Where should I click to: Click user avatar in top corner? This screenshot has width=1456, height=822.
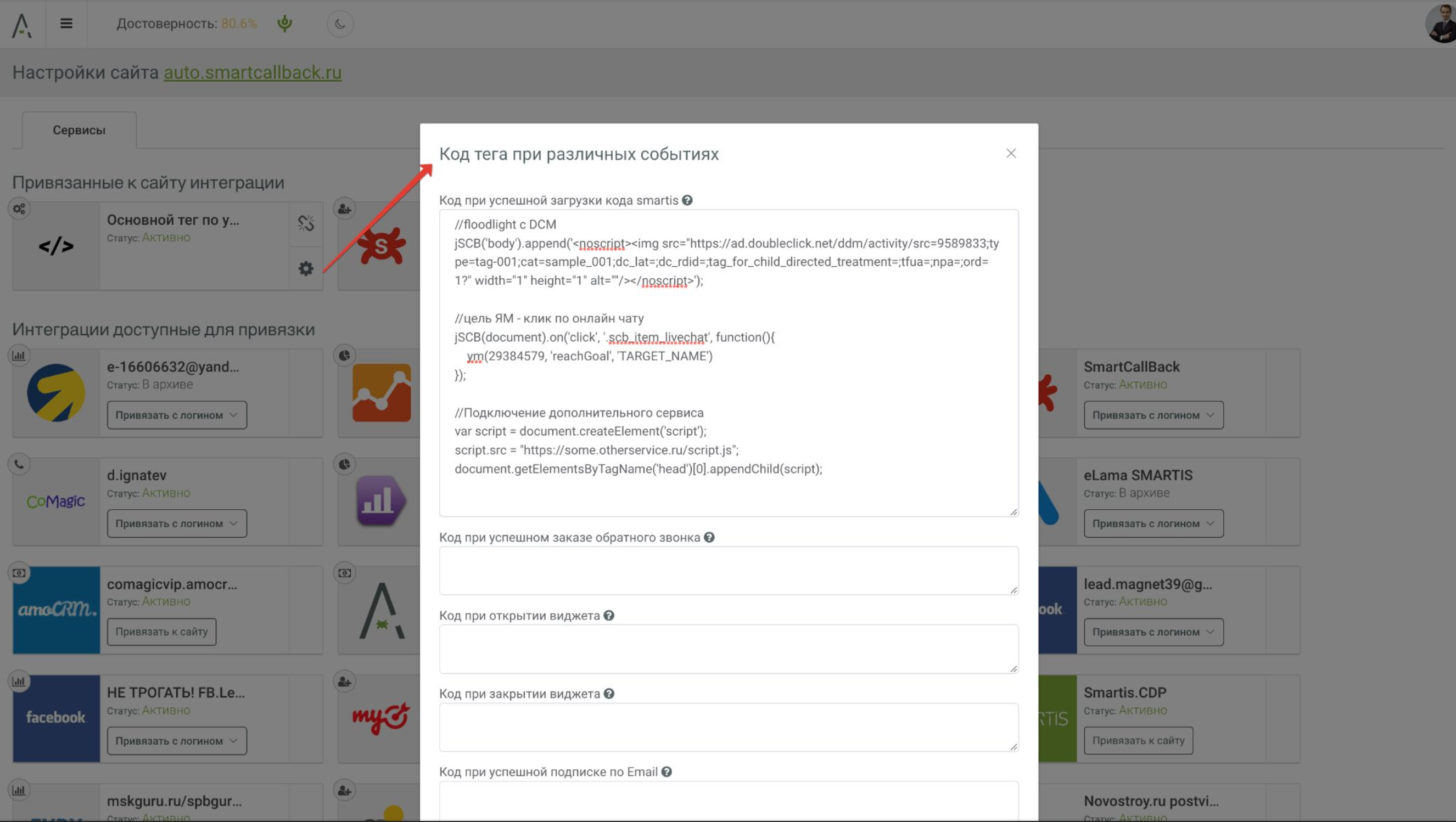click(x=1441, y=24)
